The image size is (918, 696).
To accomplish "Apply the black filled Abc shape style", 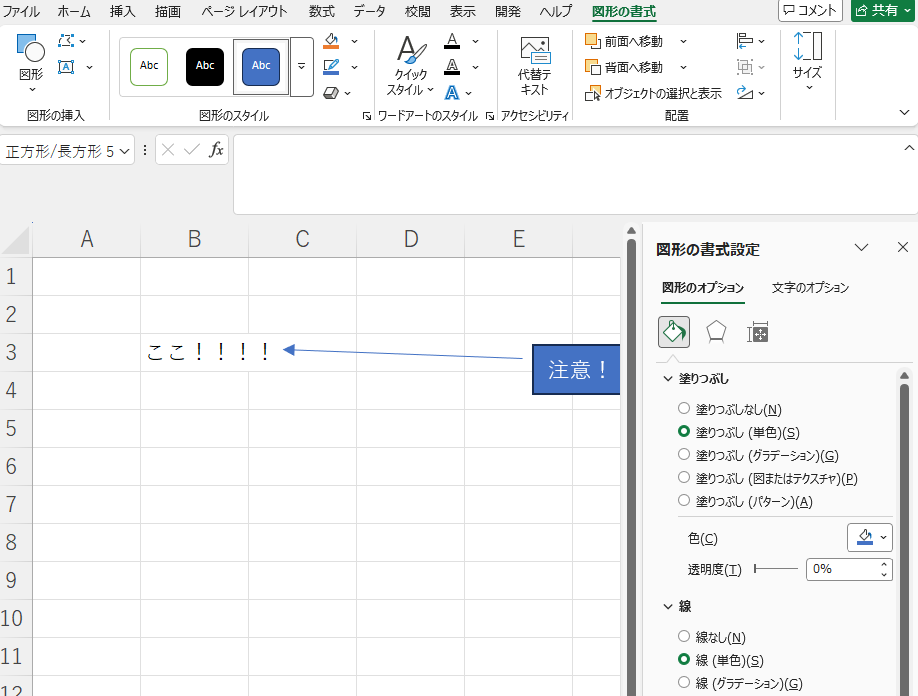I will pyautogui.click(x=205, y=66).
